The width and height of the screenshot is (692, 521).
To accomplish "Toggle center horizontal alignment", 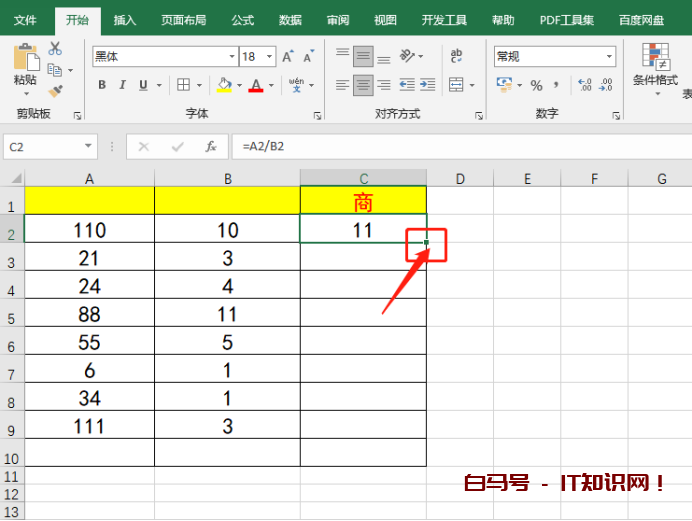I will click(x=363, y=85).
